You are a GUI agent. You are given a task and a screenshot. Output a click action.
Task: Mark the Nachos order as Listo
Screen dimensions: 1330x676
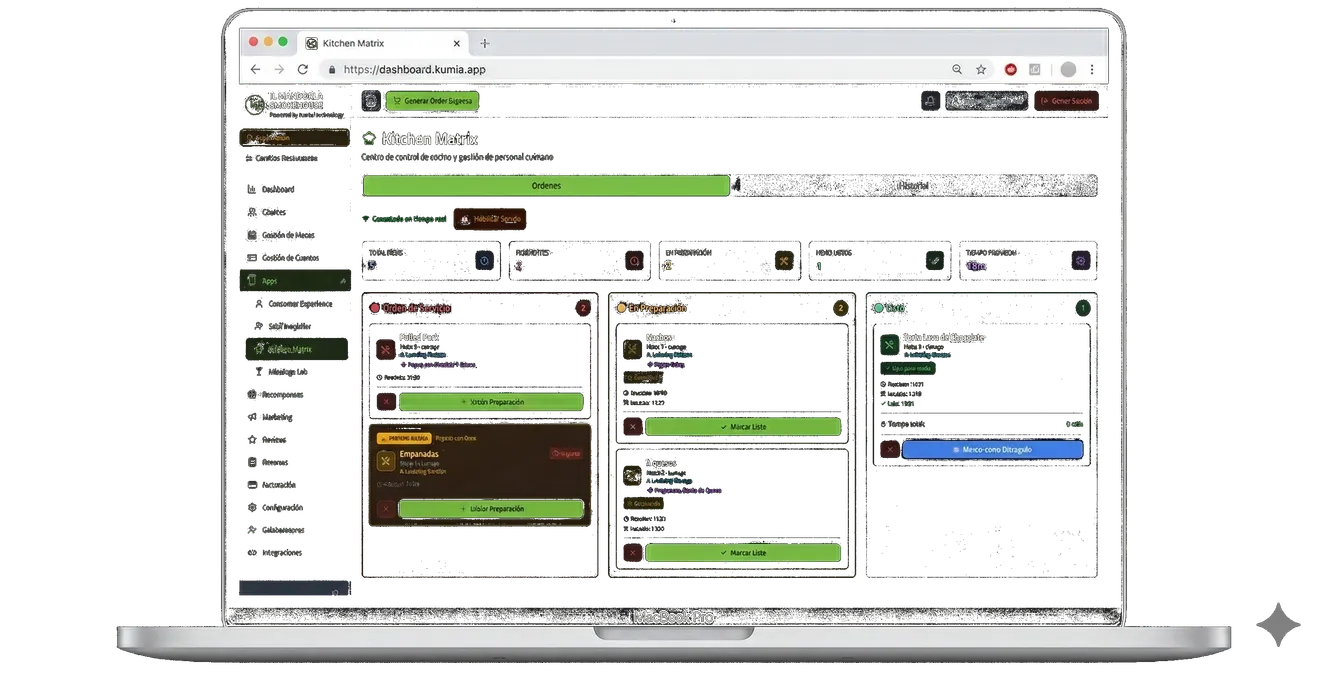(x=743, y=427)
